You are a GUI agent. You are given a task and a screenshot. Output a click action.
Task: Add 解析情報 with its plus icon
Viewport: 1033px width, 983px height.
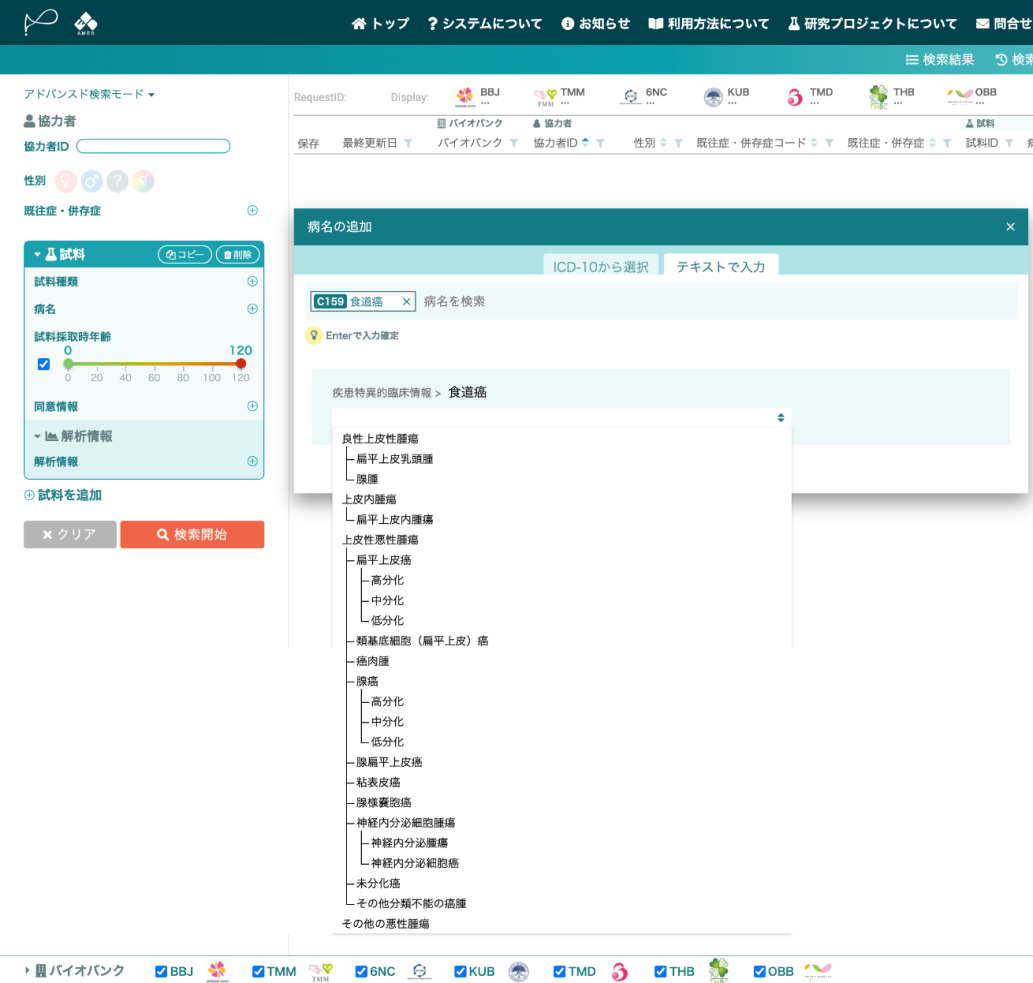coord(252,461)
